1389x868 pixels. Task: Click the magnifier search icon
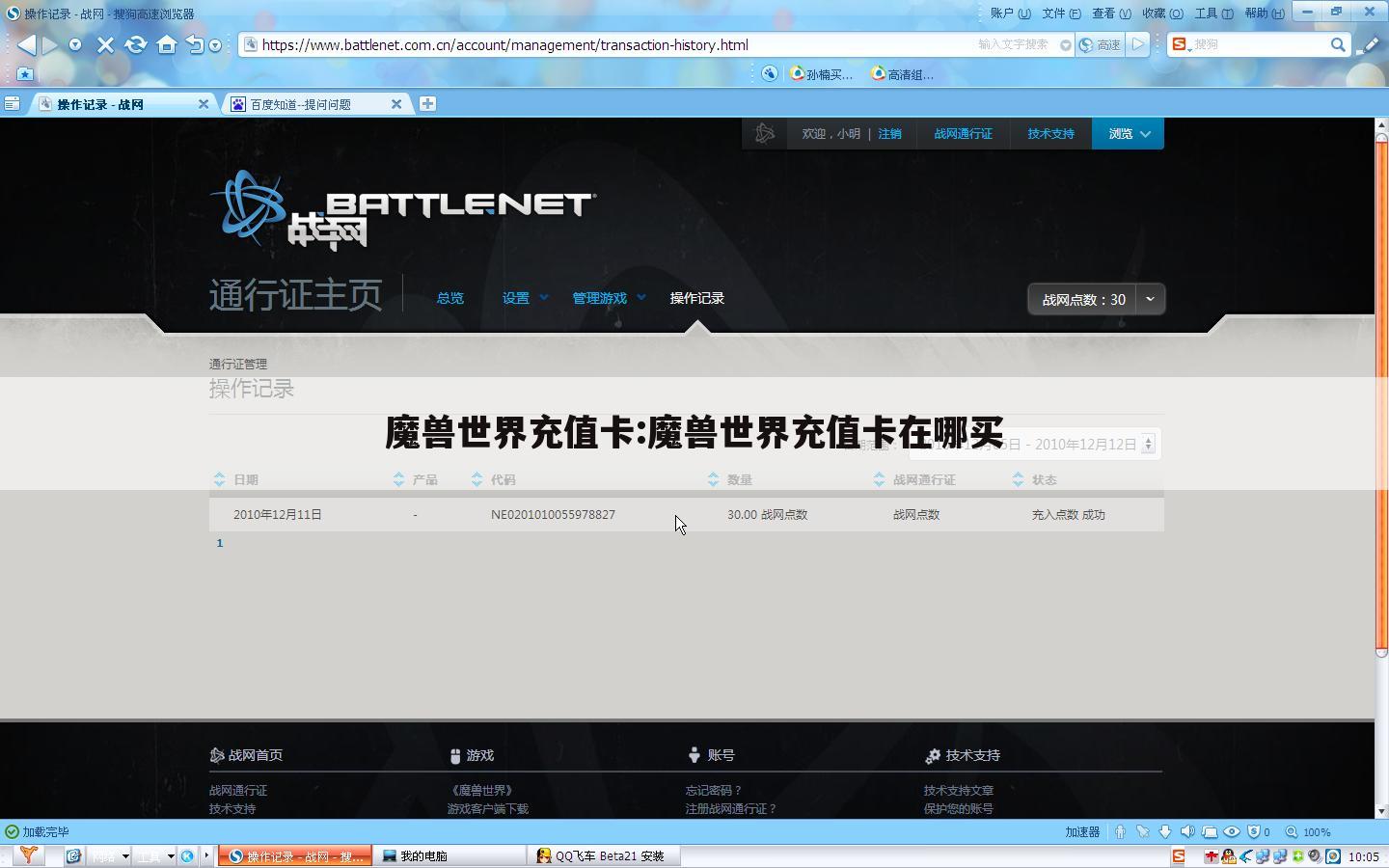1338,44
